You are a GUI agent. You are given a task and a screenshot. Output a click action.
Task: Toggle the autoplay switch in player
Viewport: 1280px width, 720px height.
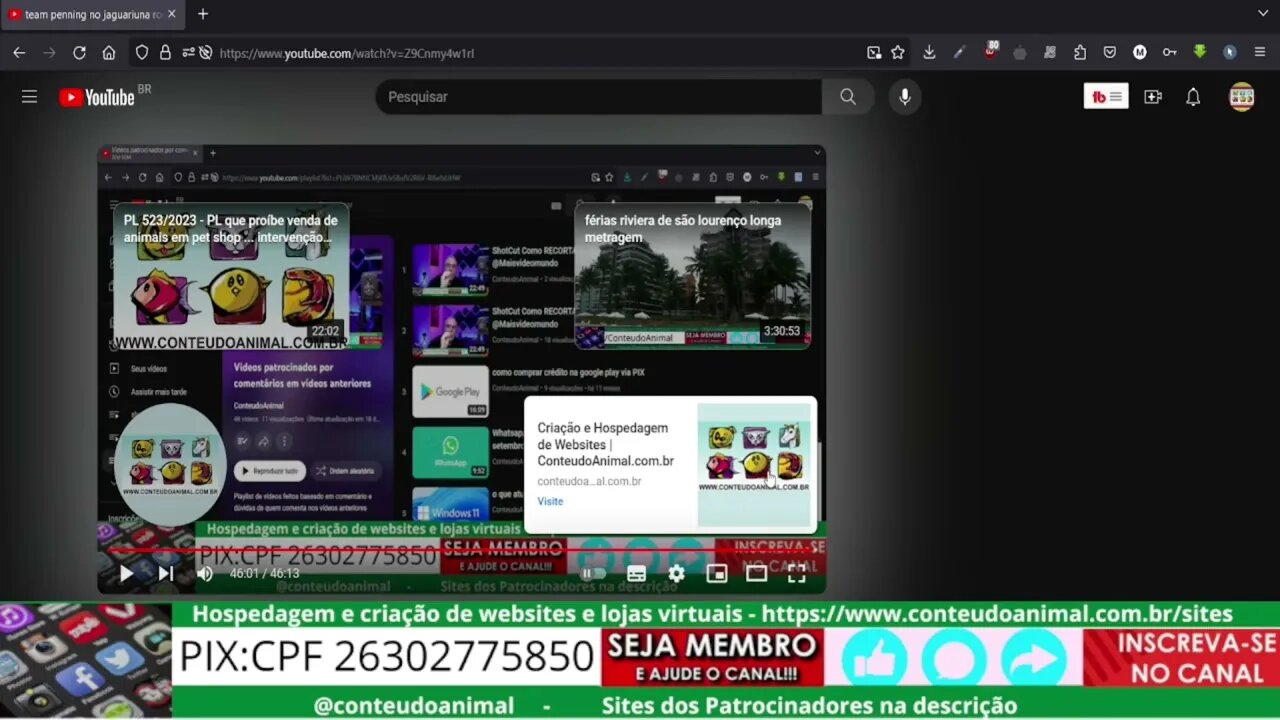593,574
